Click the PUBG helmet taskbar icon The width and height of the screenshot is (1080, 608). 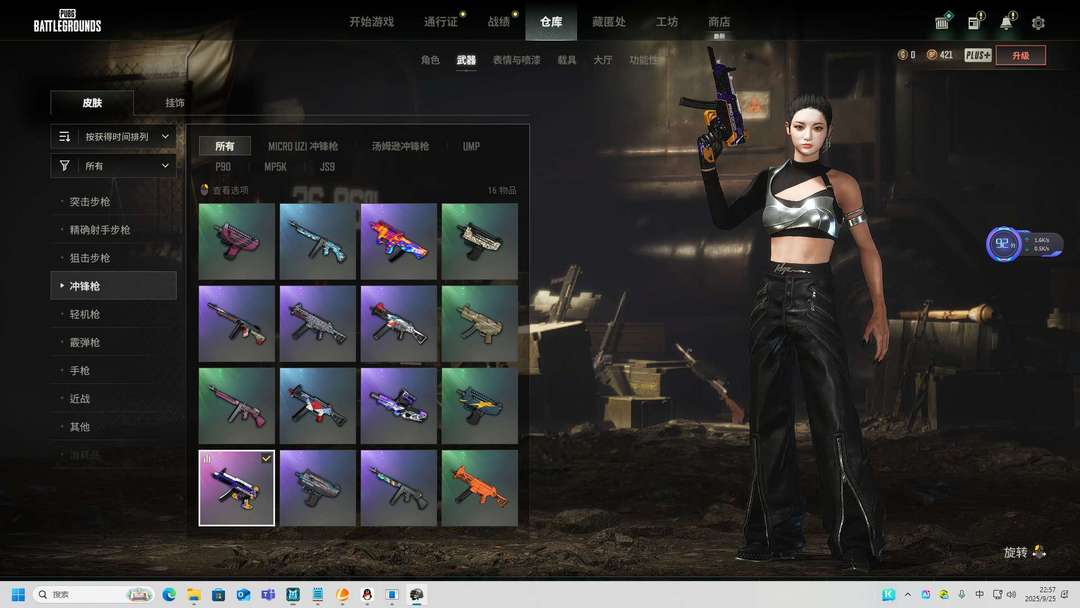coord(417,594)
